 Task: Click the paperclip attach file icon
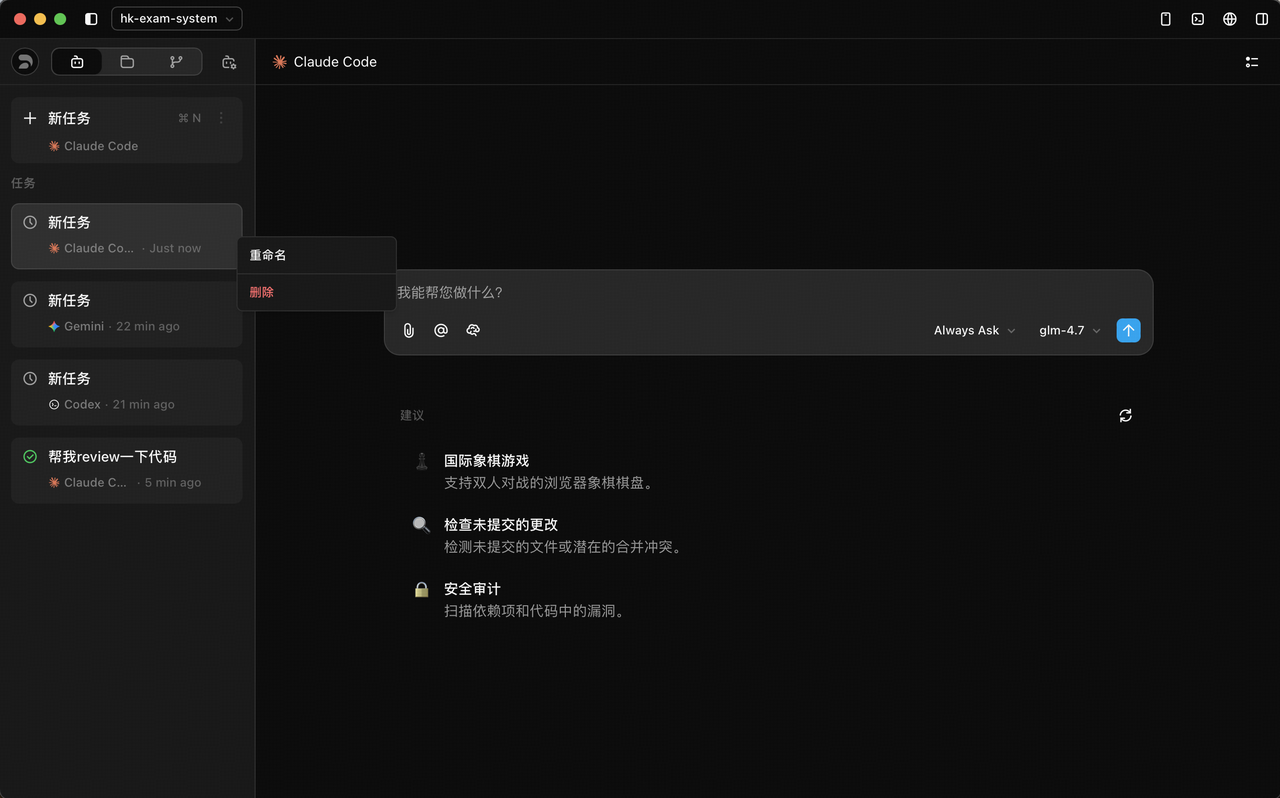click(x=408, y=330)
